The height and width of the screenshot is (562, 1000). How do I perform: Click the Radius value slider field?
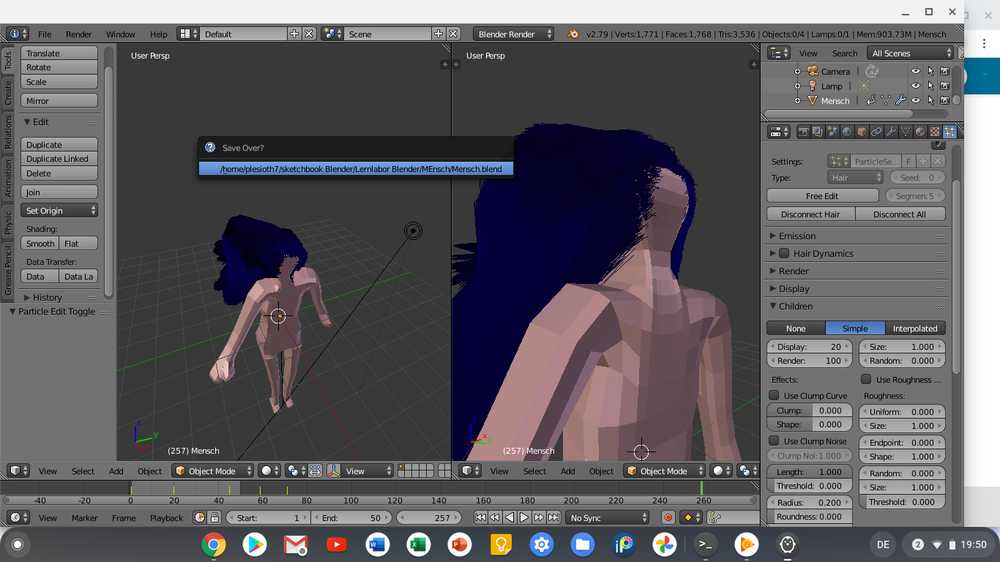[810, 503]
